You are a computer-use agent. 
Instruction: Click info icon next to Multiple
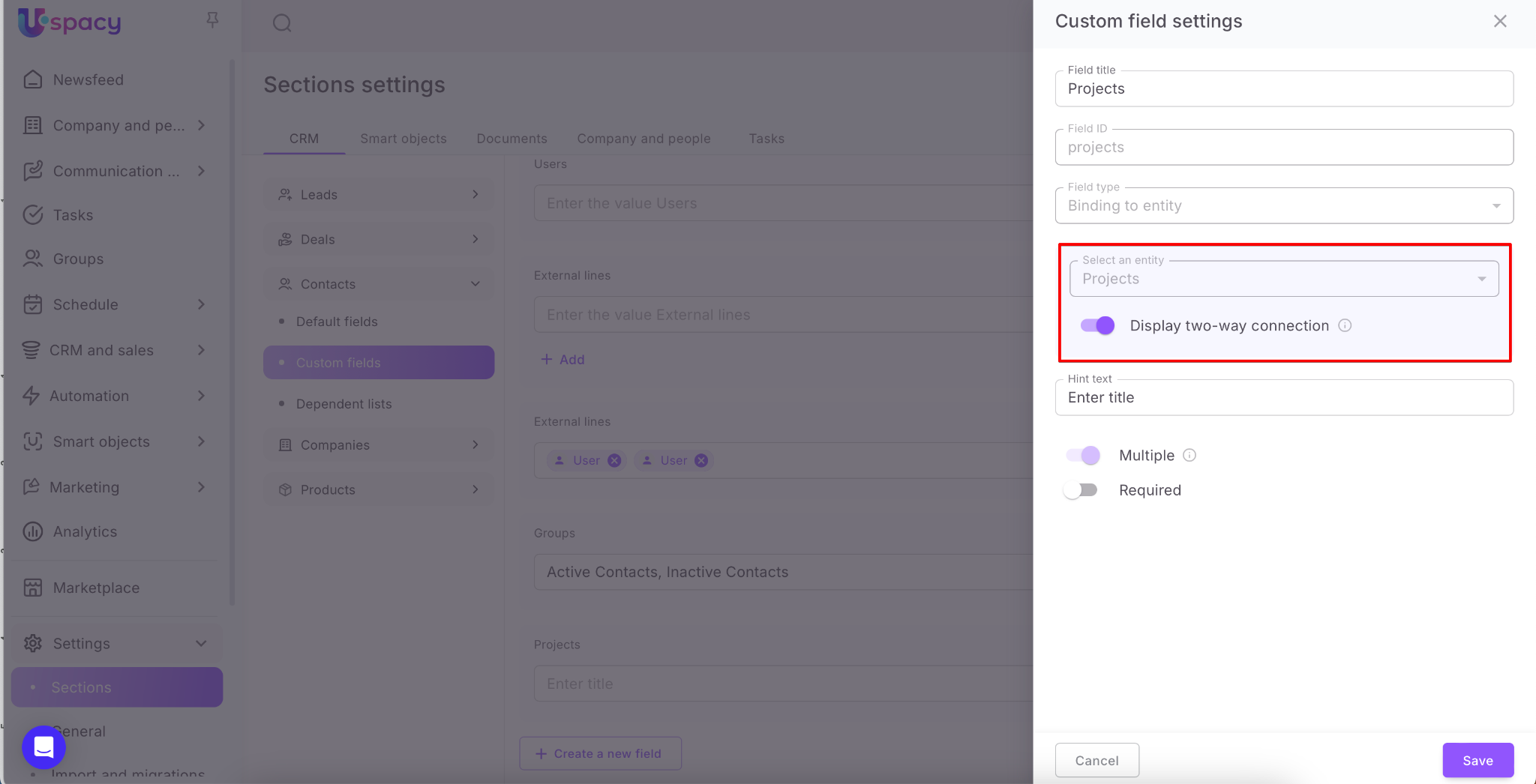point(1189,455)
